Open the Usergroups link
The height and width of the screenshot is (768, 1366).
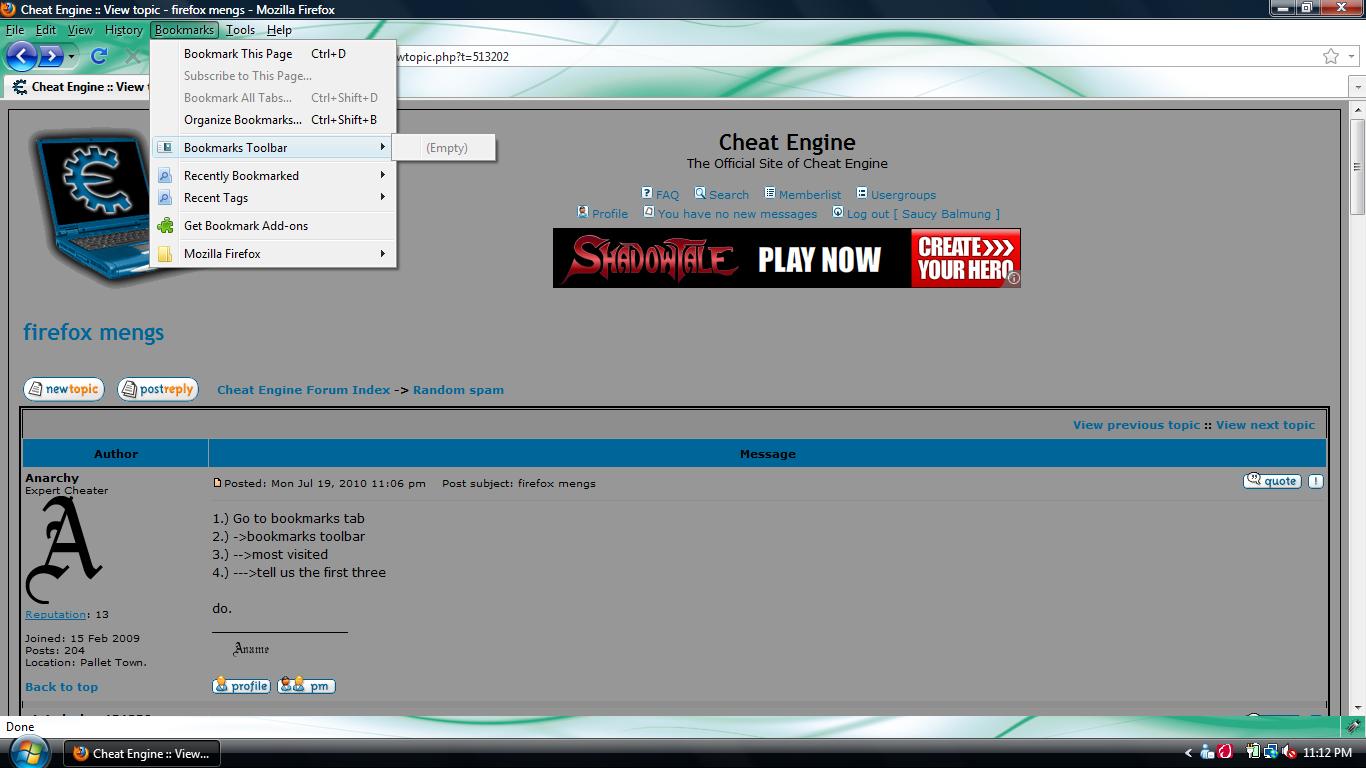pyautogui.click(x=903, y=195)
